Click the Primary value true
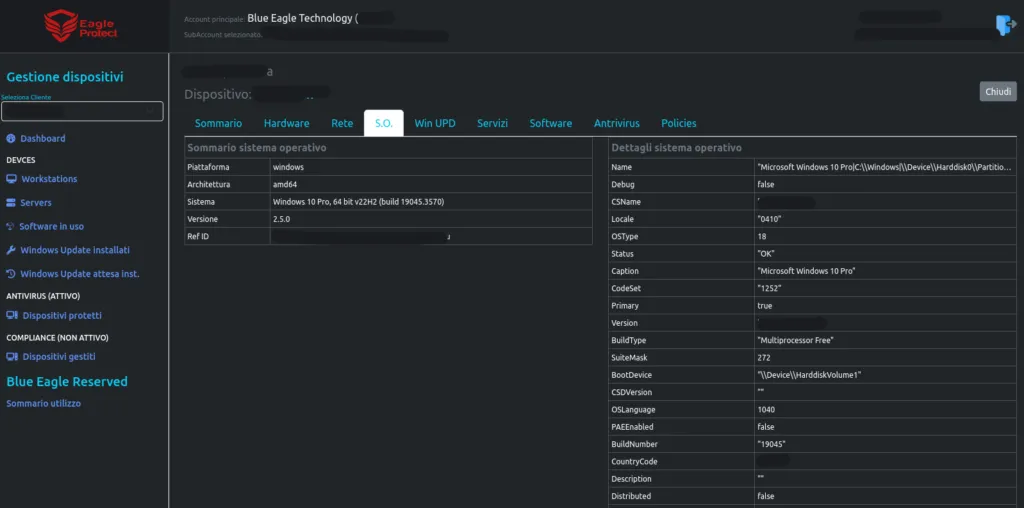This screenshot has height=508, width=1024. 765,306
